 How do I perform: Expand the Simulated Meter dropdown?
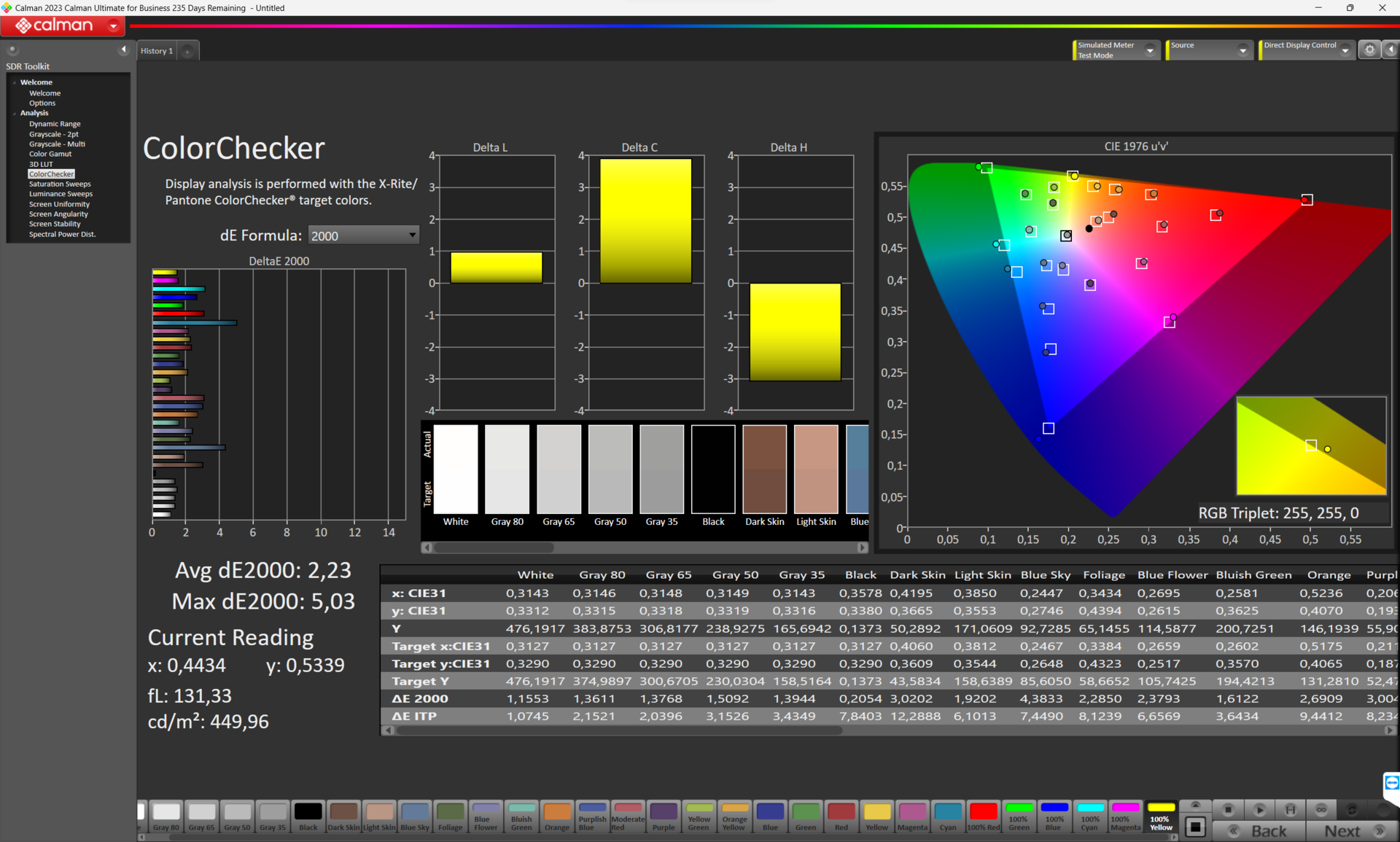(1150, 50)
